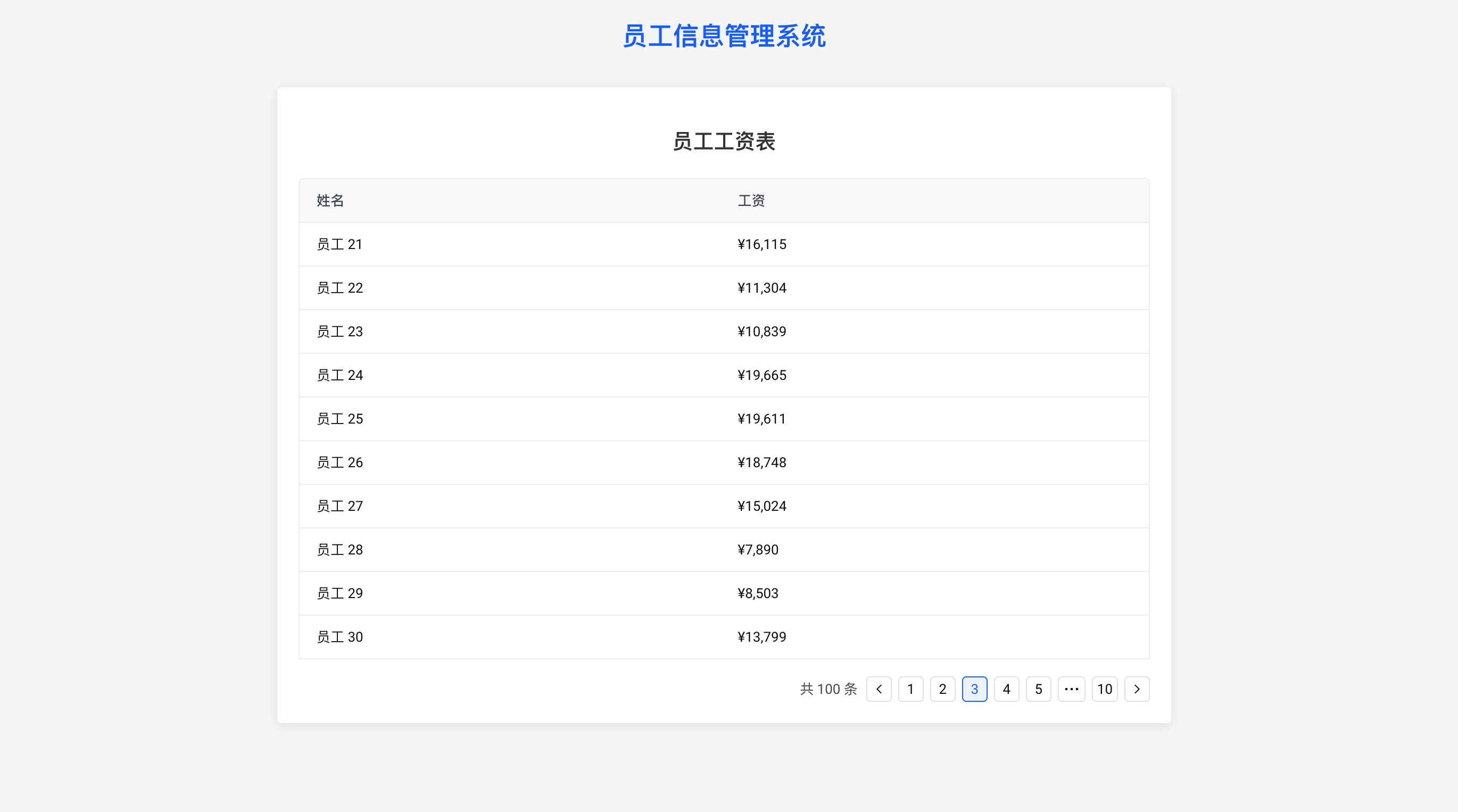The image size is (1458, 812).
Task: Select the 员工 27 name cell
Action: [x=339, y=506]
